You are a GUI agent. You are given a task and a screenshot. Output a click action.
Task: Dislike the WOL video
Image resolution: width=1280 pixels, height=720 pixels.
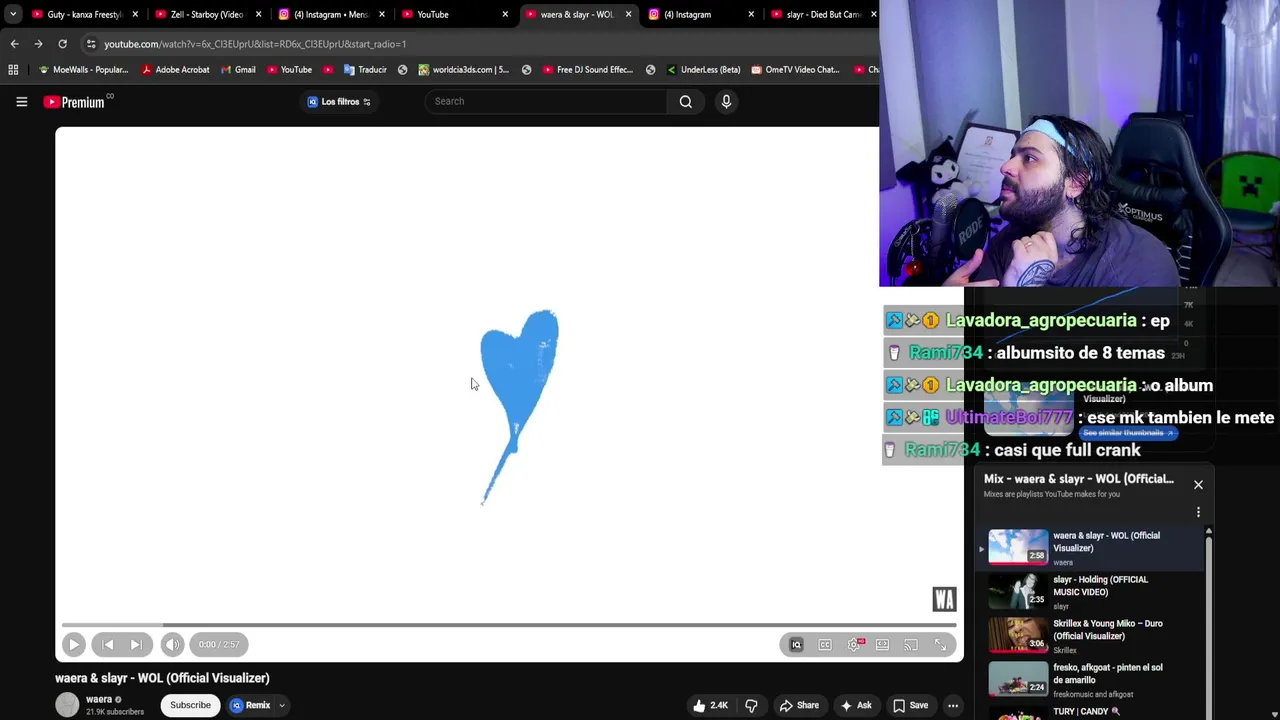pyautogui.click(x=751, y=705)
